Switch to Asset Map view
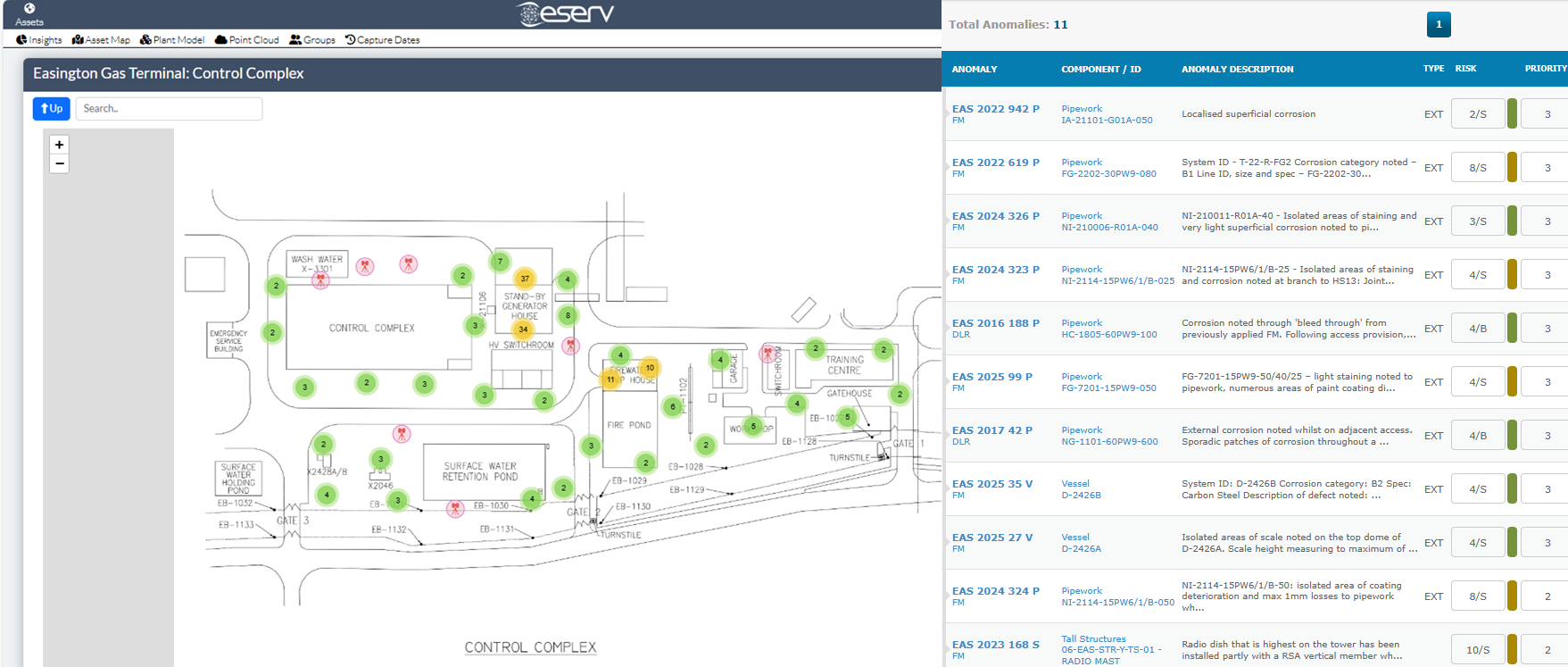 (101, 39)
